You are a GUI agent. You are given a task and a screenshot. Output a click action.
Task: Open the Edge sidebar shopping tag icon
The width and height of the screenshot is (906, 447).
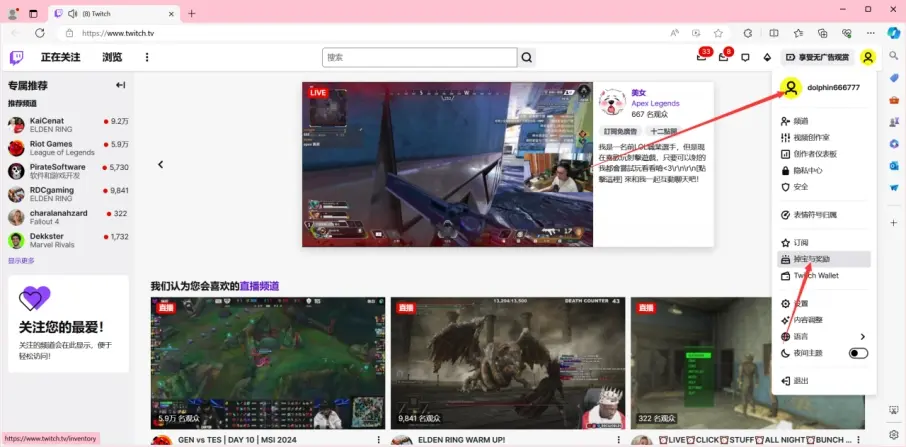coord(894,77)
